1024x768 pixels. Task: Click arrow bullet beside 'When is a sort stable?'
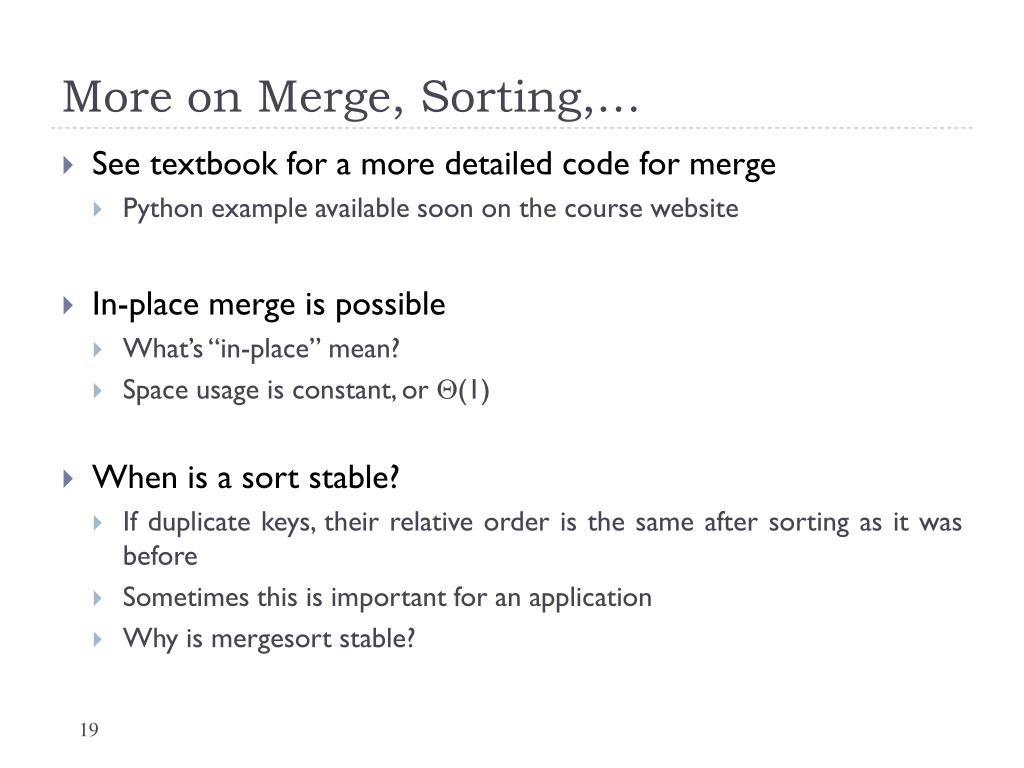tap(68, 479)
